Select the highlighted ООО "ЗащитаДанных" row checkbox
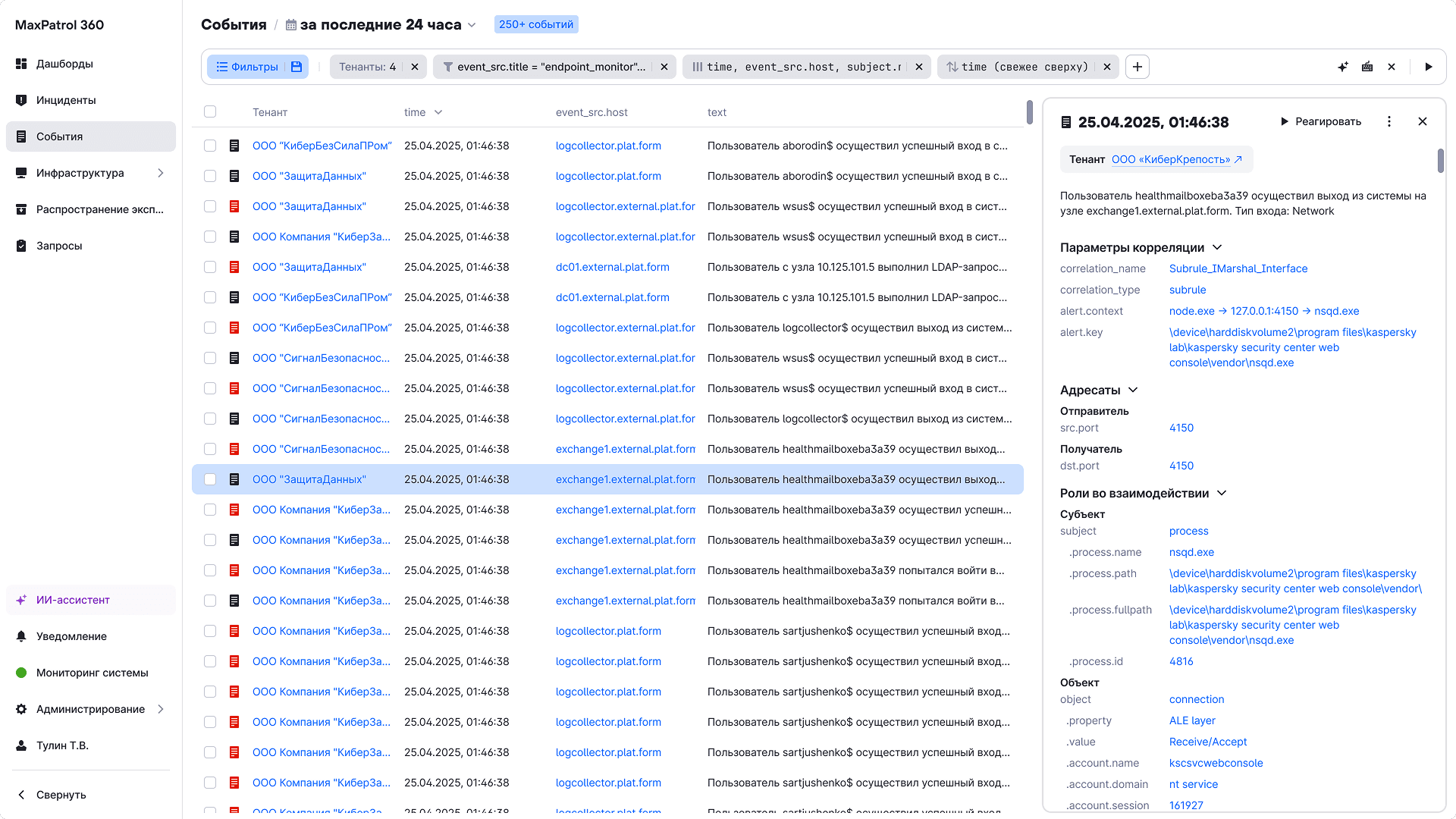The height and width of the screenshot is (819, 1456). [x=210, y=479]
